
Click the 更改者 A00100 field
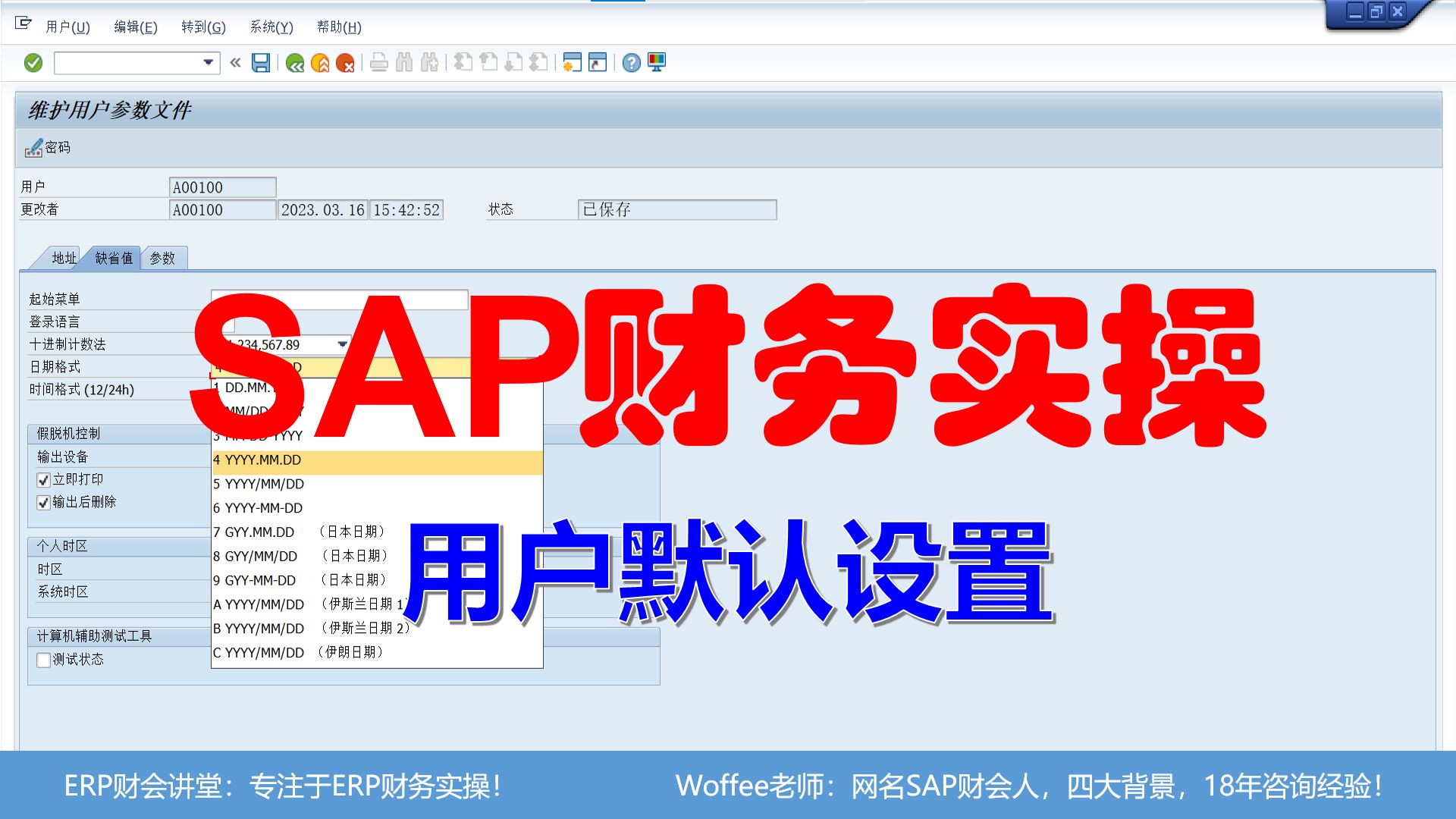222,210
